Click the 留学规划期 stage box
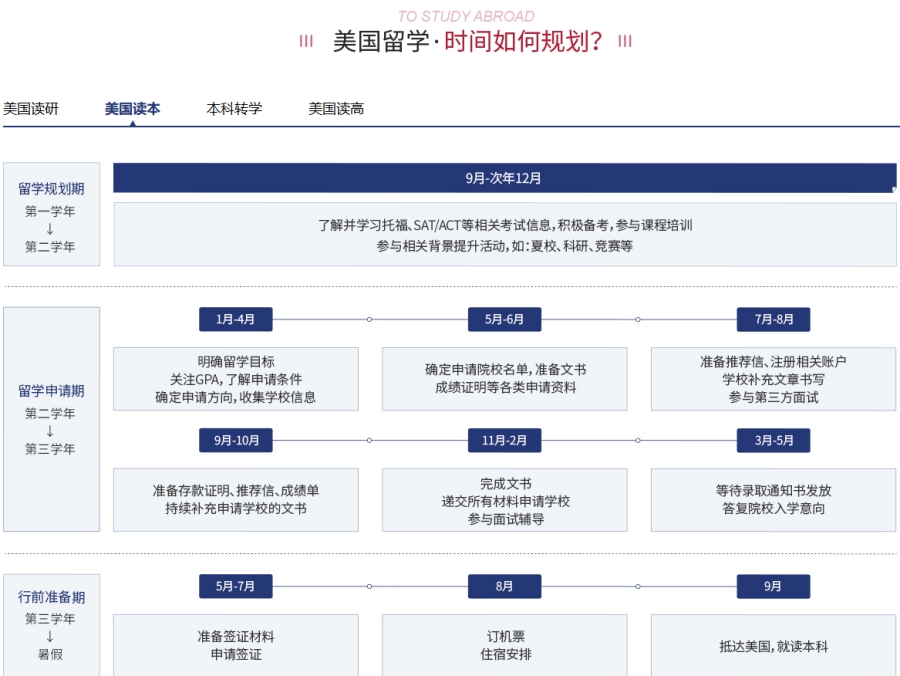 [x=51, y=214]
